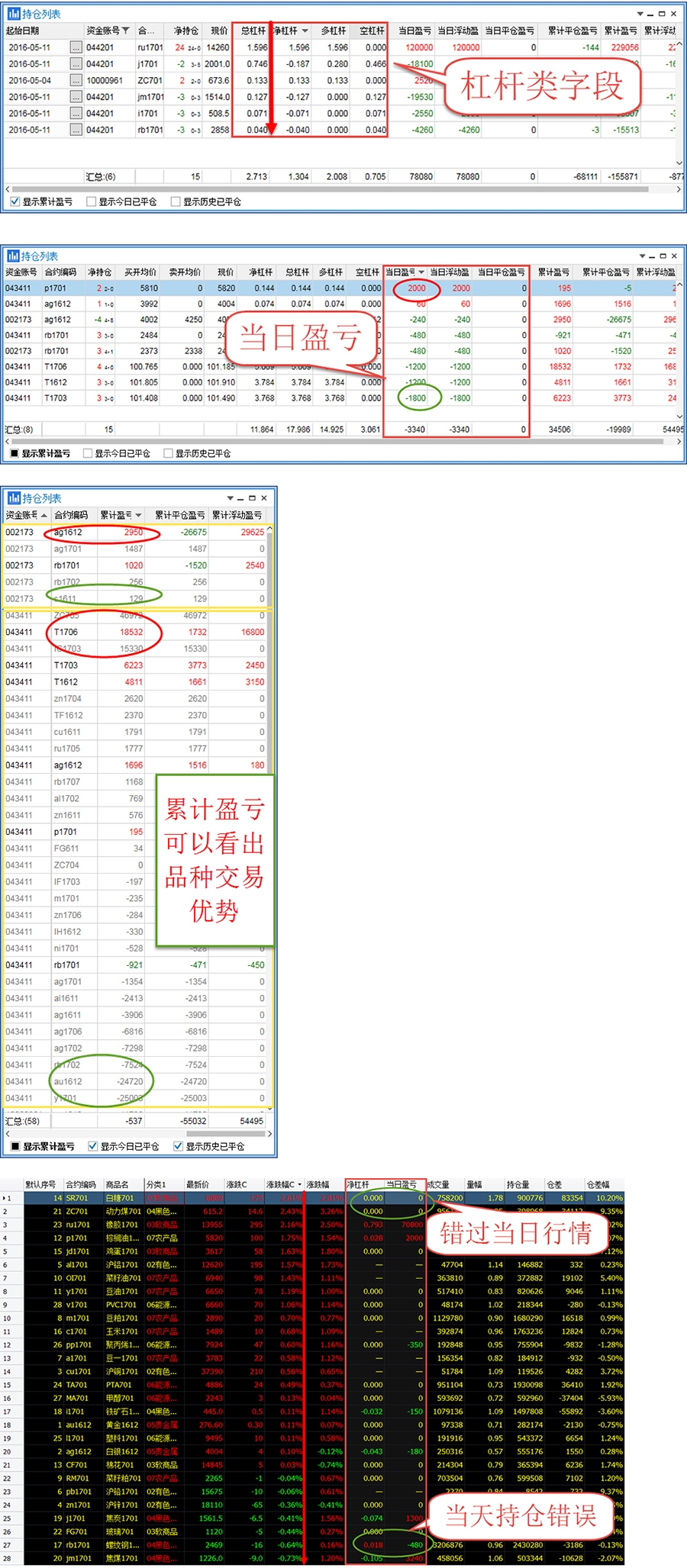Open ellipsis button in j1701 row, first panel

(x=76, y=64)
